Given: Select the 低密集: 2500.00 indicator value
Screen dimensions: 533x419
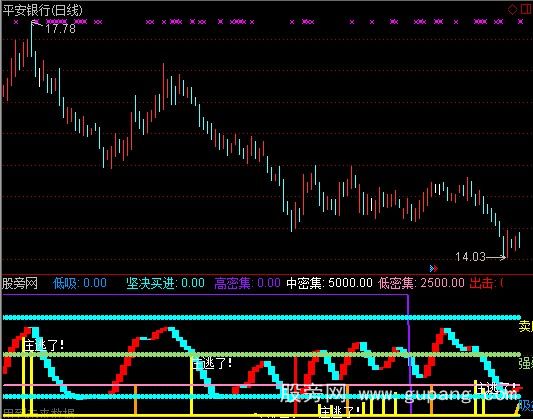Looking at the screenshot, I should [421, 283].
